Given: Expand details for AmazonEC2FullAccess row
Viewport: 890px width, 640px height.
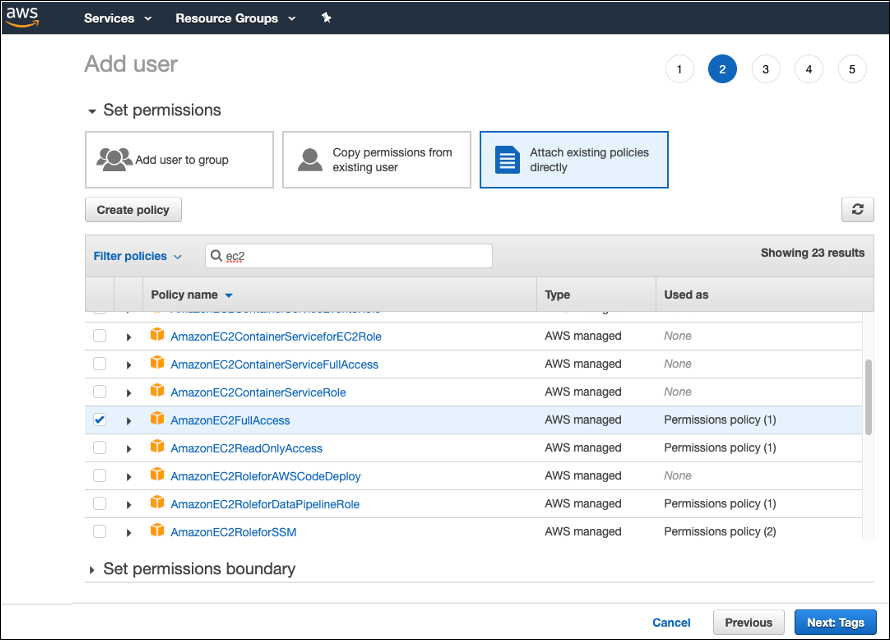Looking at the screenshot, I should 129,421.
